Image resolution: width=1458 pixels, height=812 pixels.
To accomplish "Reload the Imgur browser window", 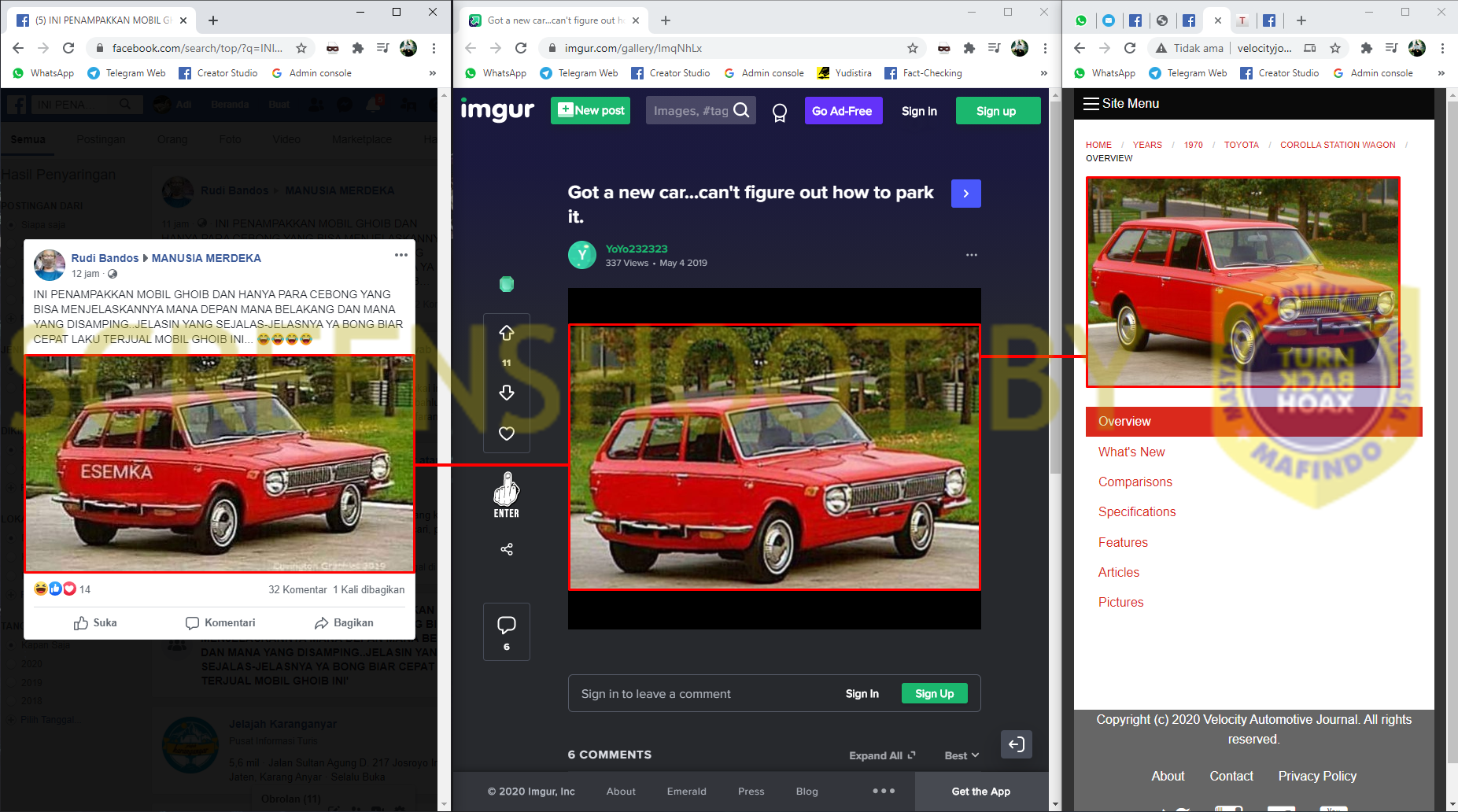I will point(521,48).
